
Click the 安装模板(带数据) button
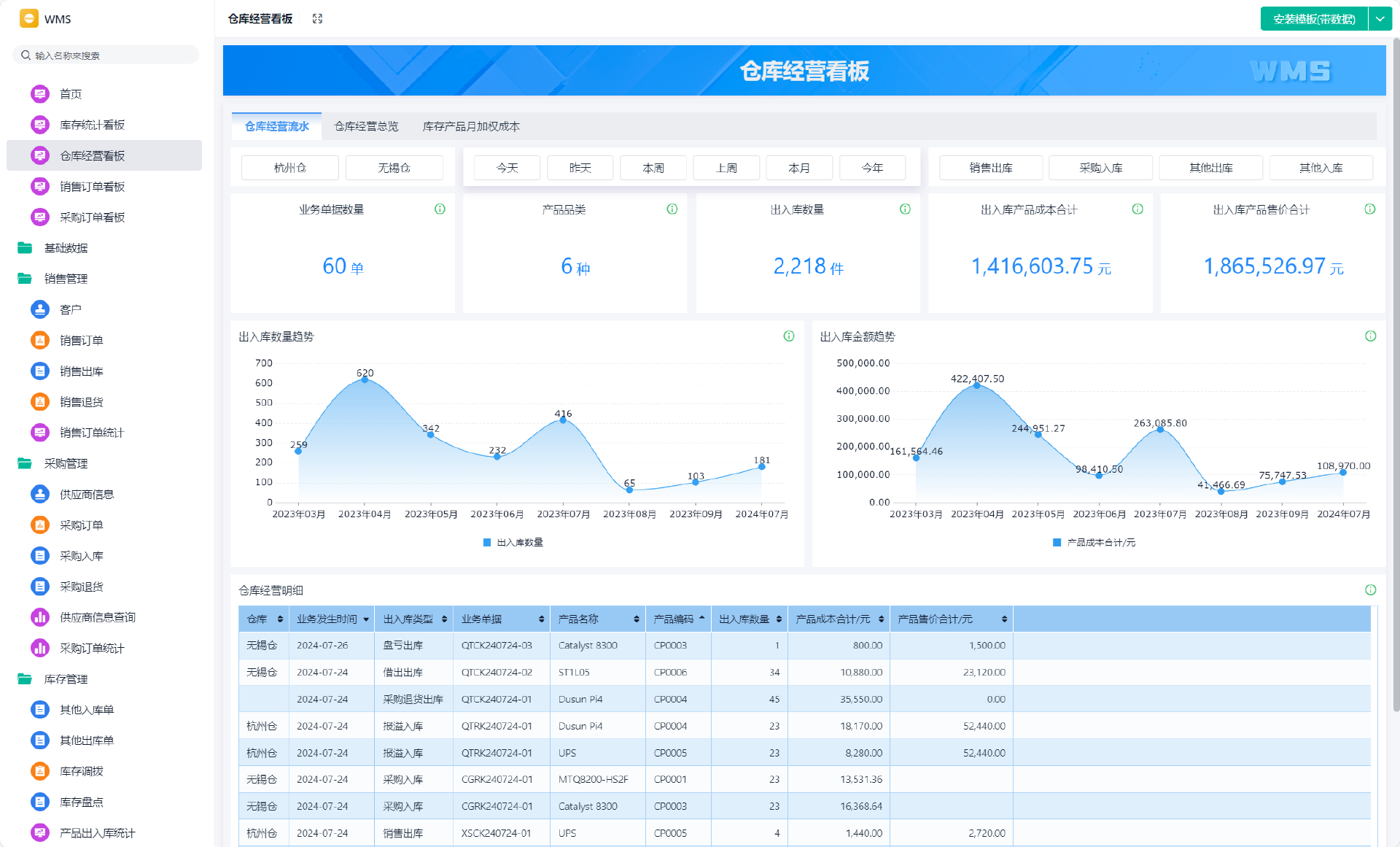coord(1314,19)
